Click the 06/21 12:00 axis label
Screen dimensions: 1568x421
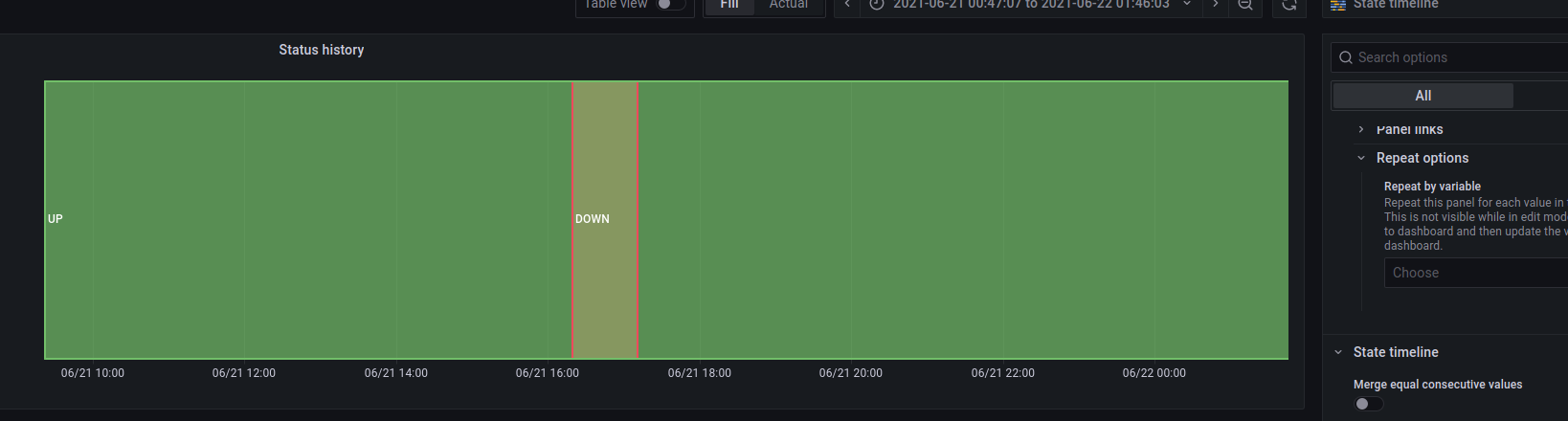coord(244,373)
